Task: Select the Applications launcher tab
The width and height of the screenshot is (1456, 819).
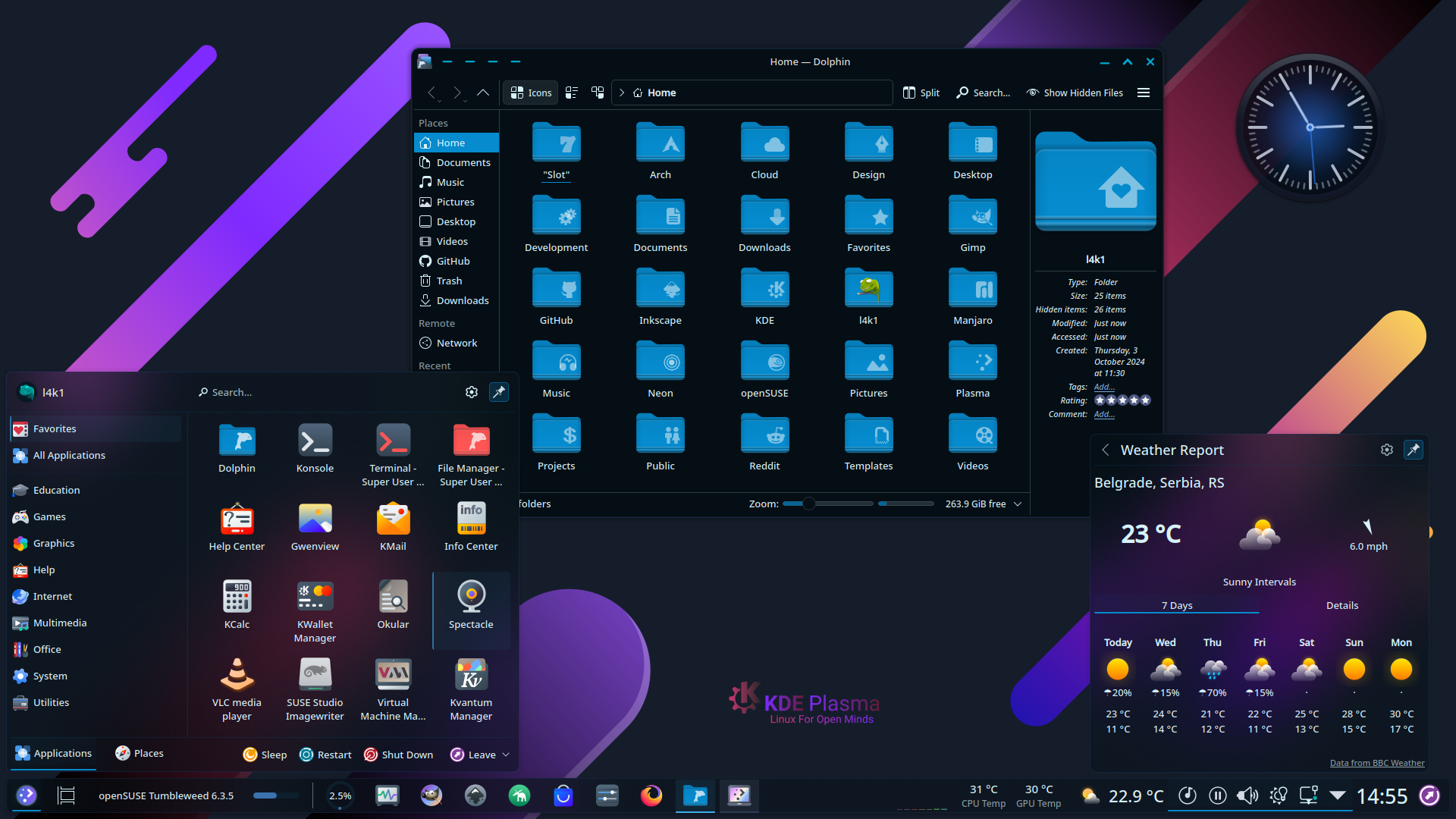Action: click(x=54, y=753)
